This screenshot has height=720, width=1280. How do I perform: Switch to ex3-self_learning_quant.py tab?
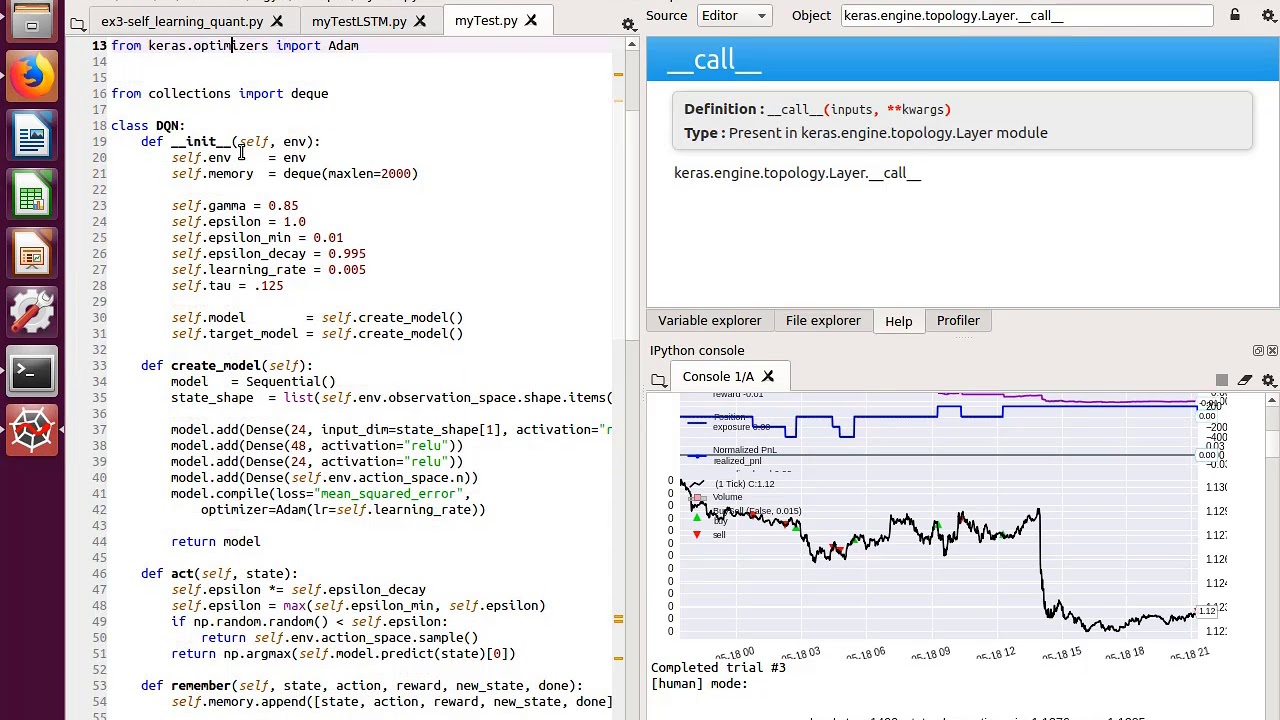(x=181, y=21)
